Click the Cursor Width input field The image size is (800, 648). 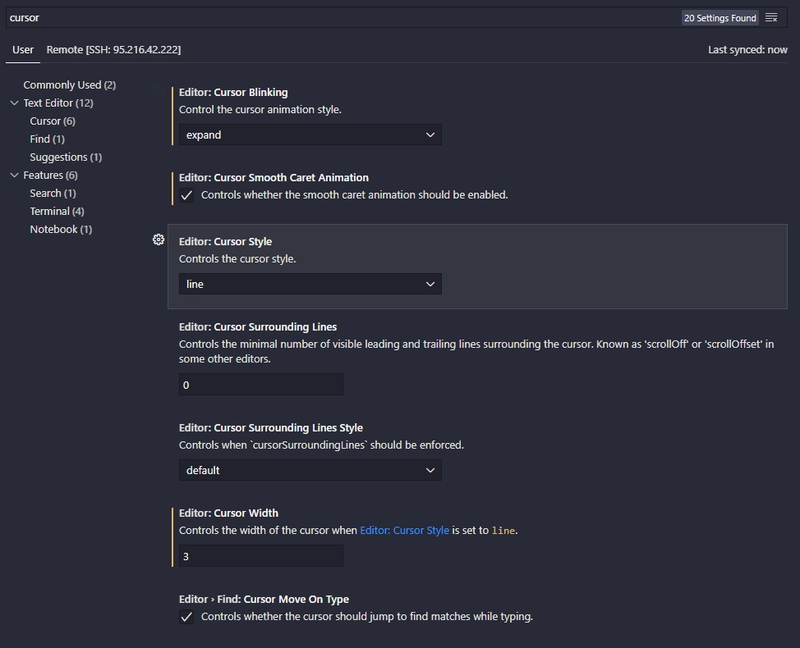pos(261,556)
